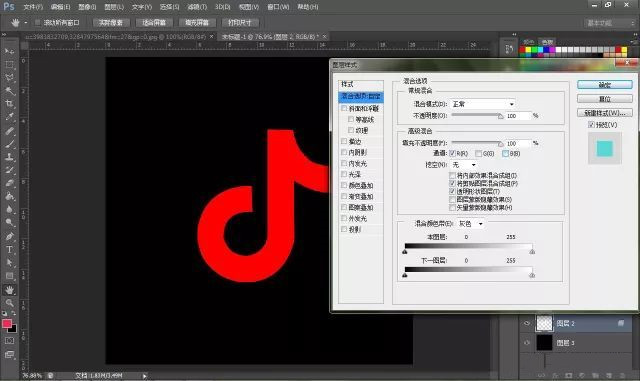The width and height of the screenshot is (640, 381).
Task: Expand the collapsed panel arrows above toolbox
Action: (x=4, y=35)
